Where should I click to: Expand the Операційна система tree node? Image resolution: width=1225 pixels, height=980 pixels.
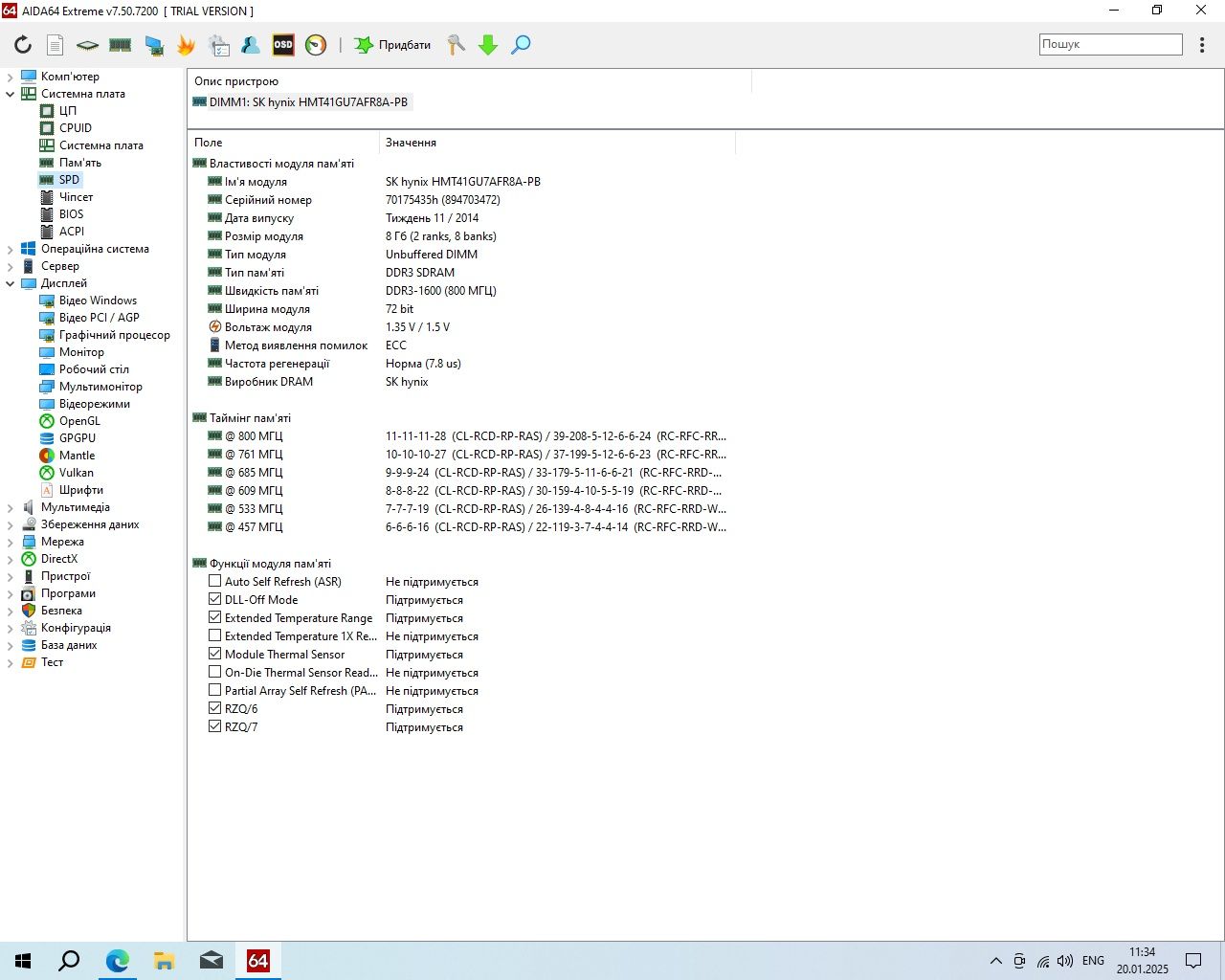coord(11,249)
